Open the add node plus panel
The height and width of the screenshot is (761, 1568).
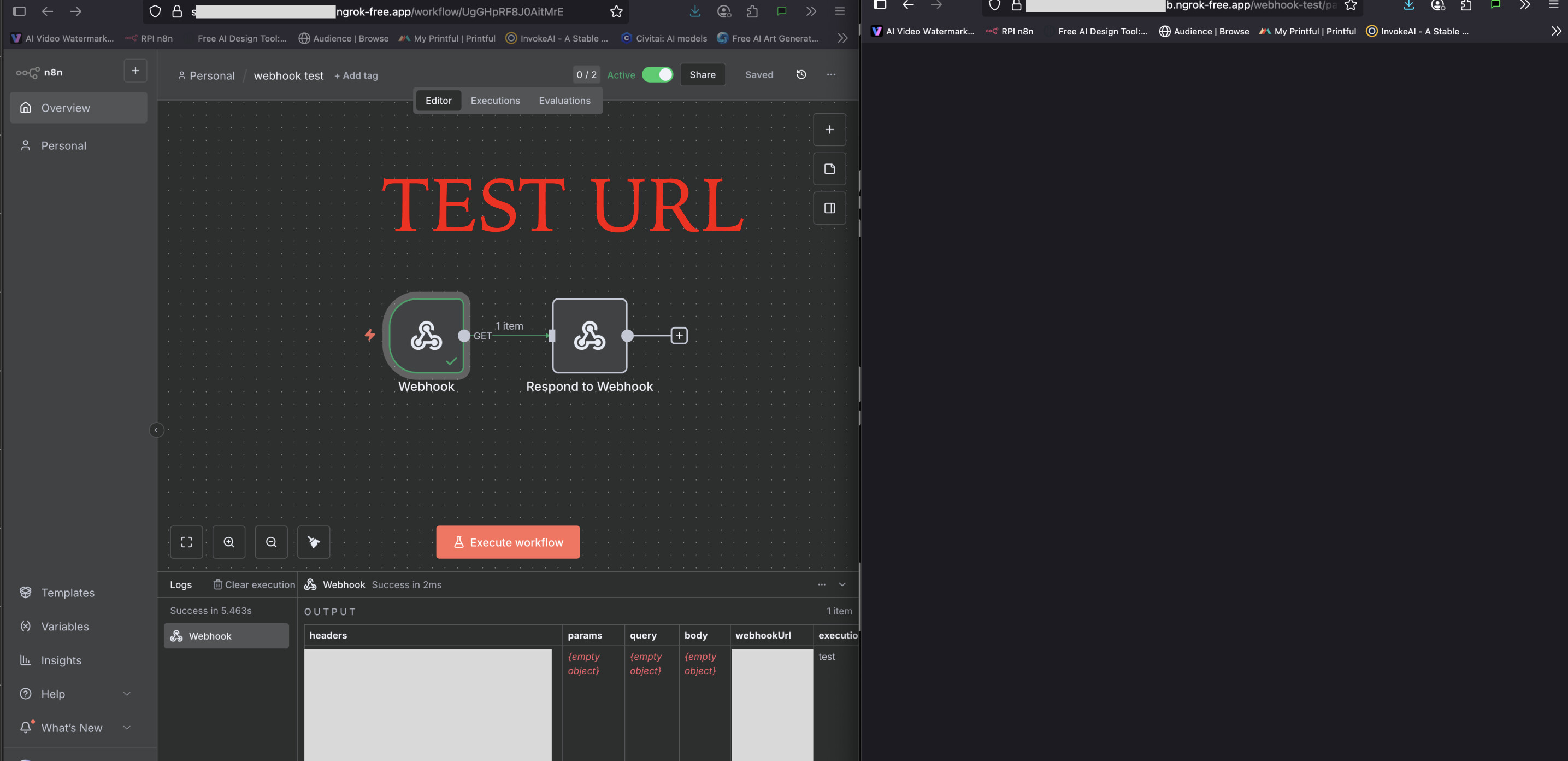tap(829, 129)
